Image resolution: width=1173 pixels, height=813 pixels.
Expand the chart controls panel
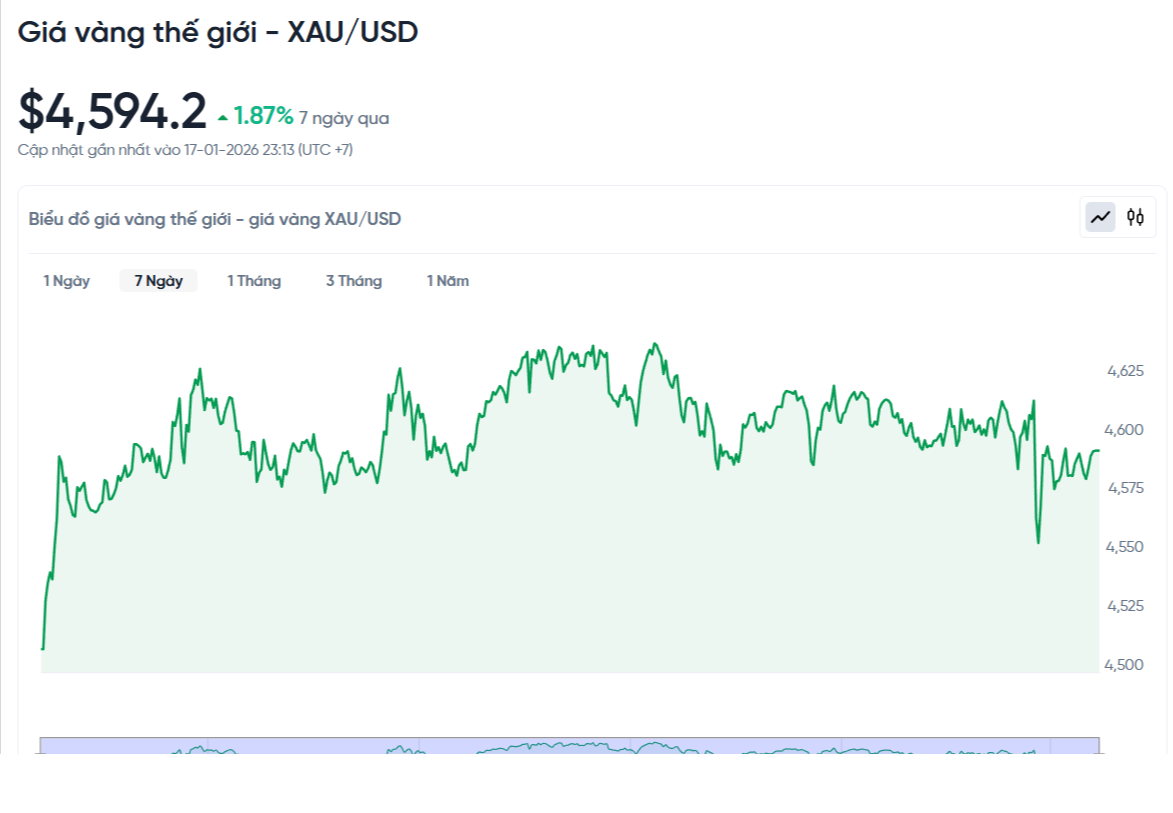(x=1118, y=216)
